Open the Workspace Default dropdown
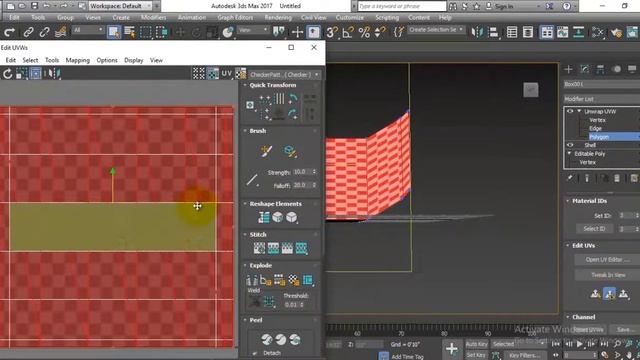 click(120, 6)
